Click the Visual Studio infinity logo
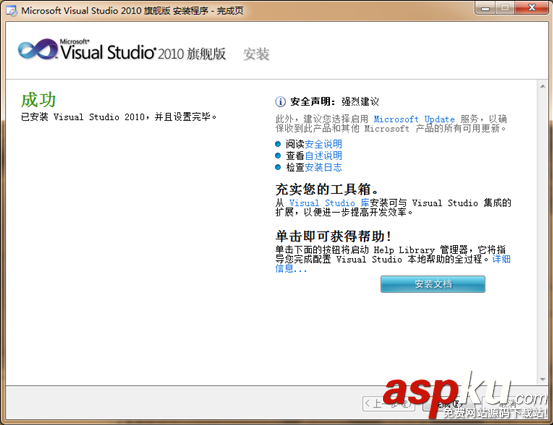This screenshot has width=553, height=425. click(x=38, y=50)
